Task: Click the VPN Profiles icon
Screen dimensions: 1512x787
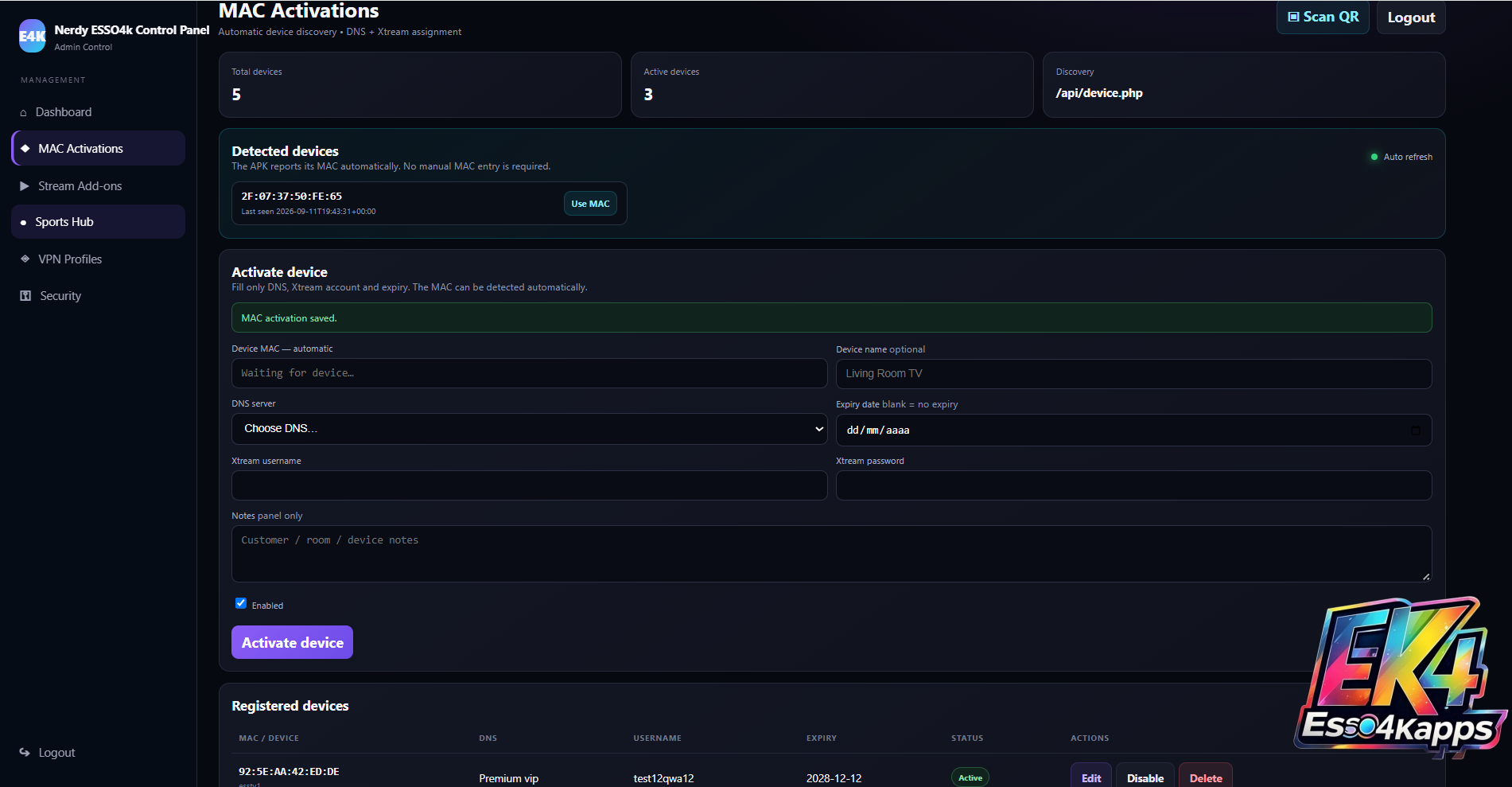Action: [25, 259]
